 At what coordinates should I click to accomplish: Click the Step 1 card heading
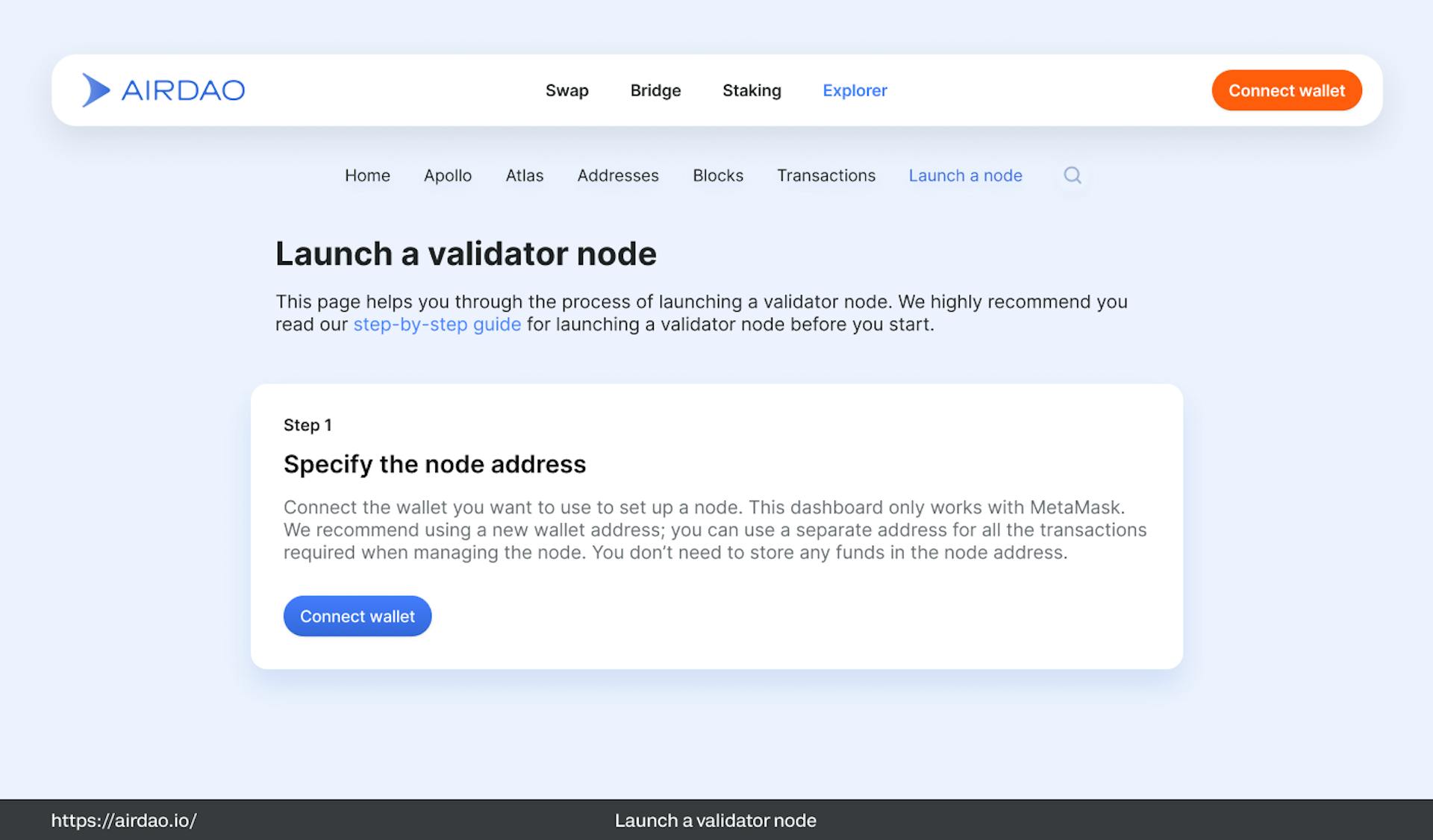click(307, 424)
